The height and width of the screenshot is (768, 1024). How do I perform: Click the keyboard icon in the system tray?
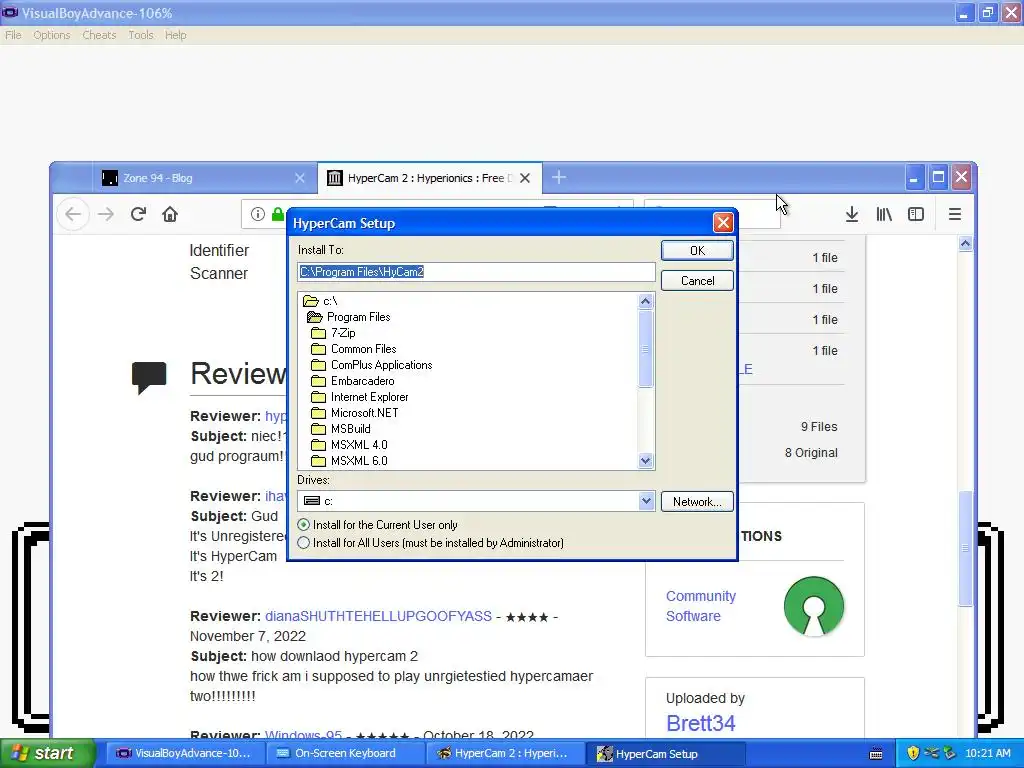[x=876, y=754]
